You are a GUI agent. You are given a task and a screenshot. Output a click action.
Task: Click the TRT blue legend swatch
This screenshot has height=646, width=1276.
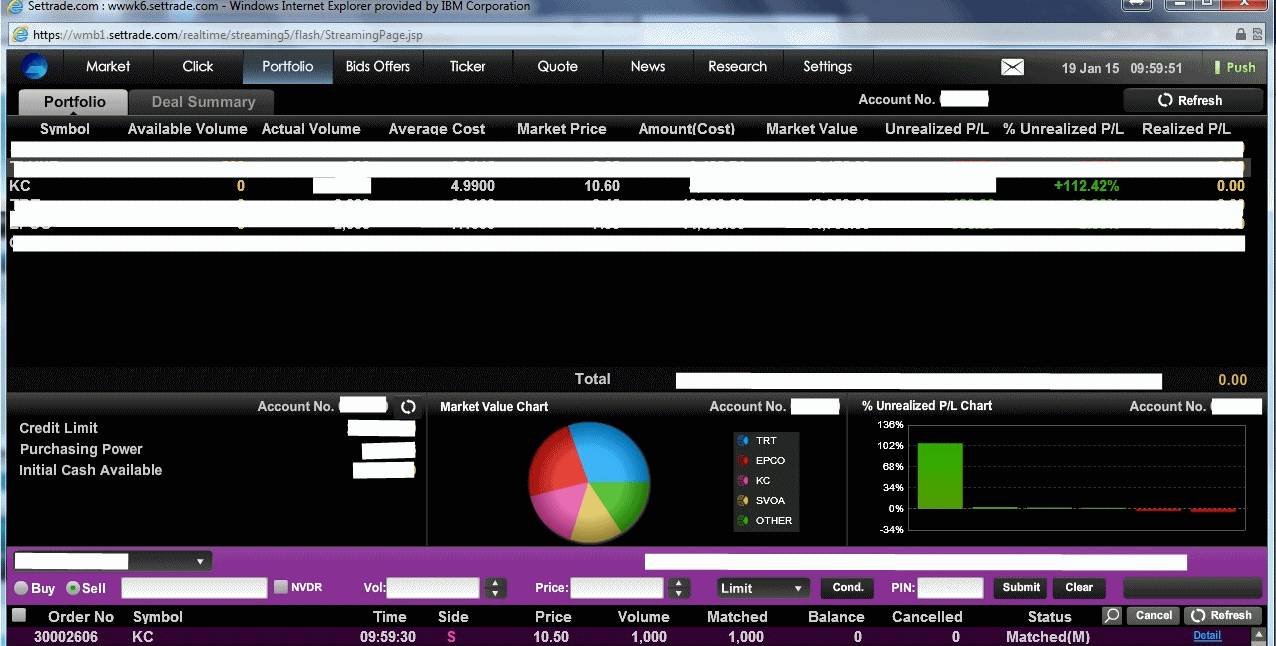pos(743,441)
